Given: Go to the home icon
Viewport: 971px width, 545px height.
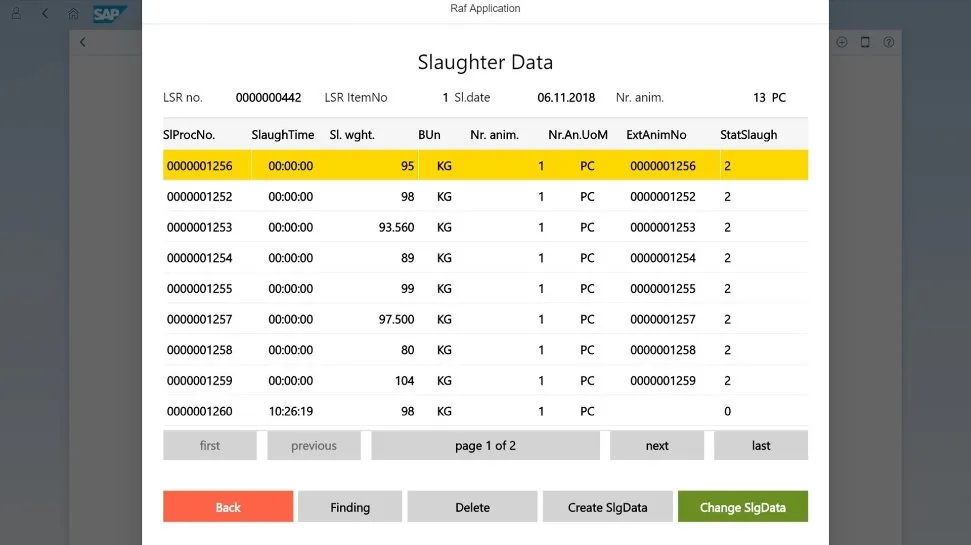Looking at the screenshot, I should tap(73, 14).
